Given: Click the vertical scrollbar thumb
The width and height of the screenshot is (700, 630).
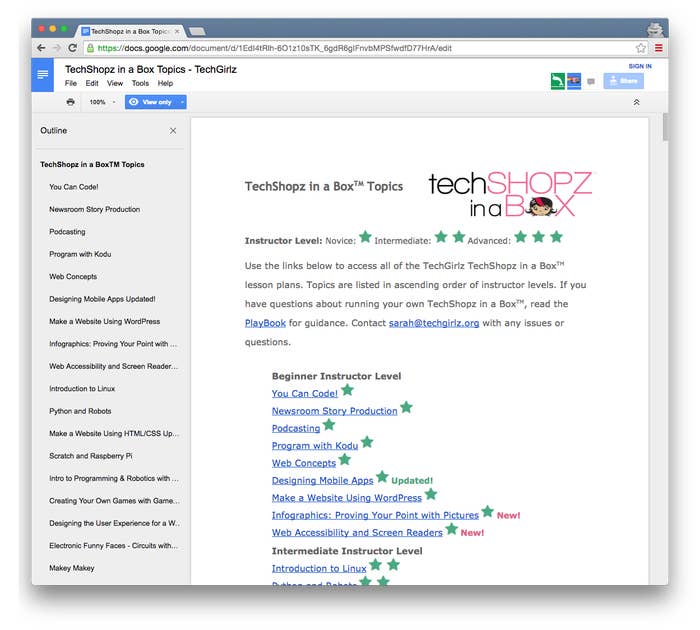Looking at the screenshot, I should [x=665, y=127].
